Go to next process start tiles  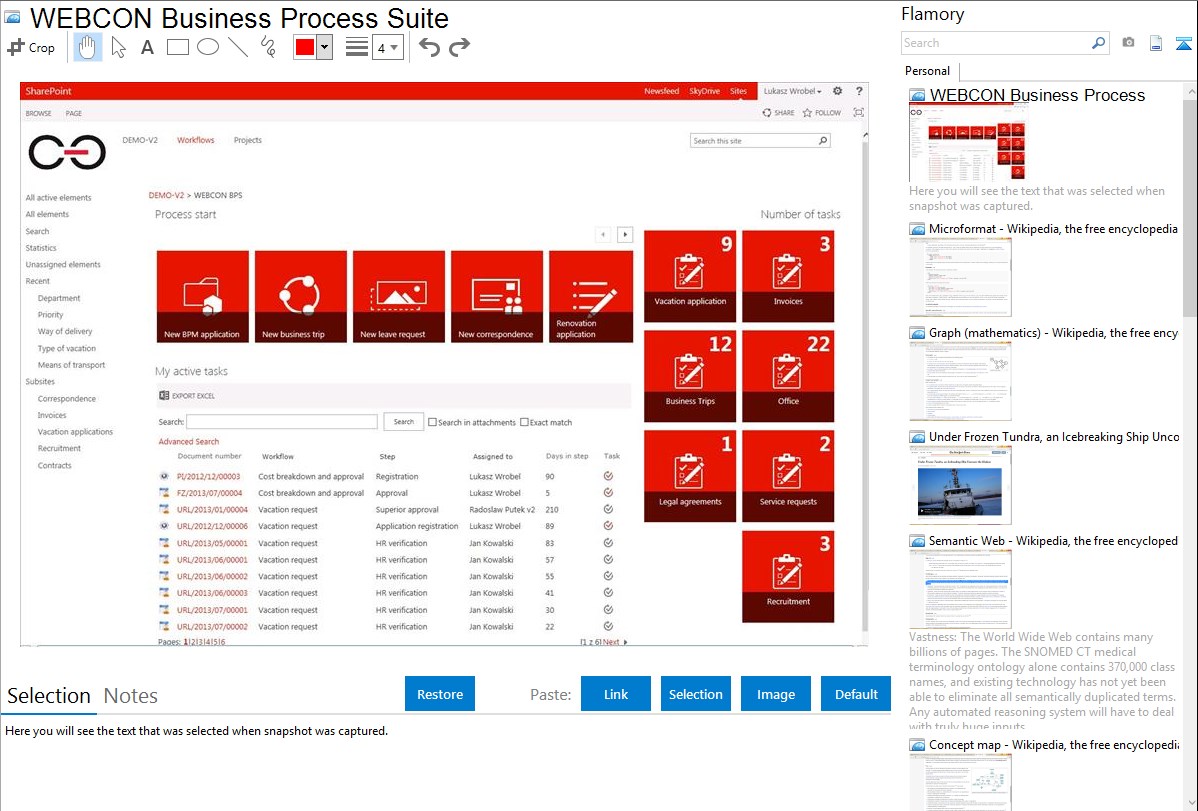coord(625,235)
